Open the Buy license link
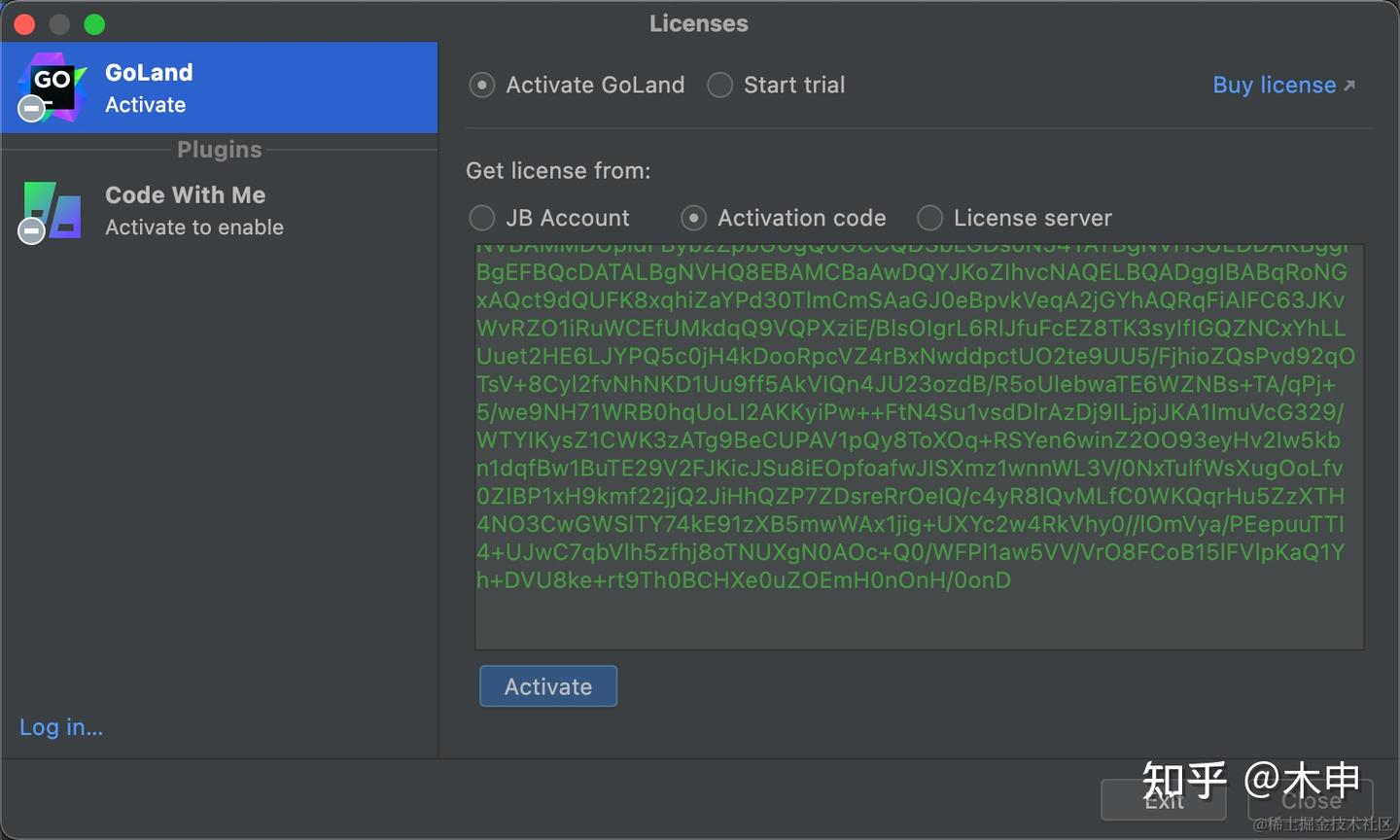Screen dimensions: 1400x840 tap(1274, 86)
